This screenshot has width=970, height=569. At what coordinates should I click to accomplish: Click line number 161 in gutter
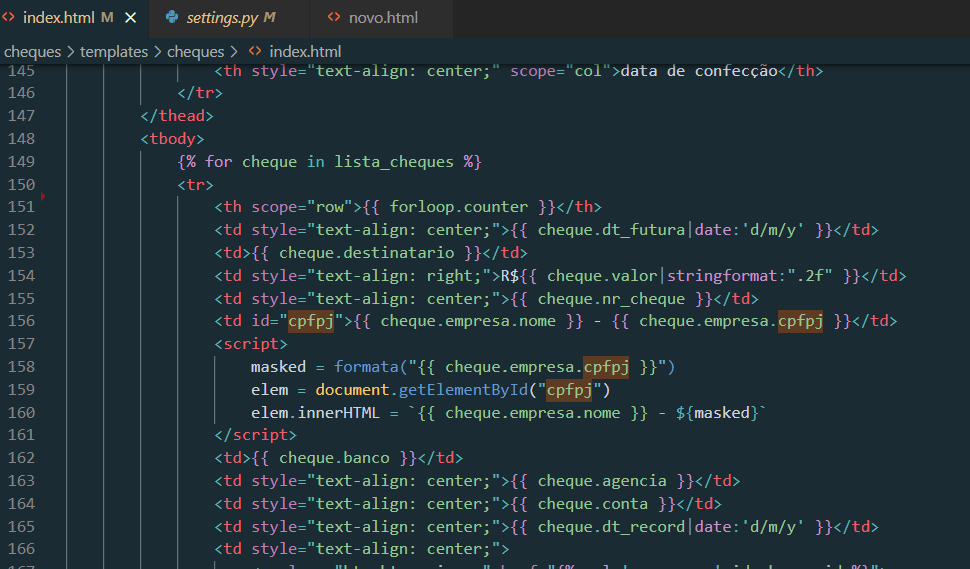coord(22,435)
